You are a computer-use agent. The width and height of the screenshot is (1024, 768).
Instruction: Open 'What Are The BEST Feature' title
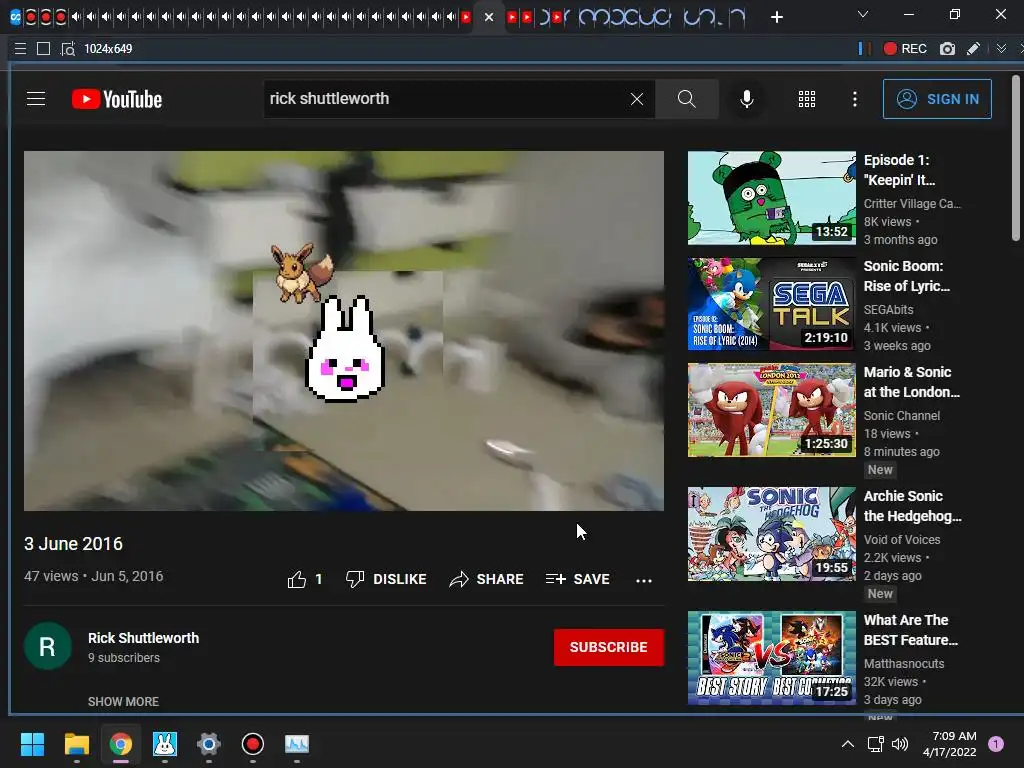coord(910,630)
